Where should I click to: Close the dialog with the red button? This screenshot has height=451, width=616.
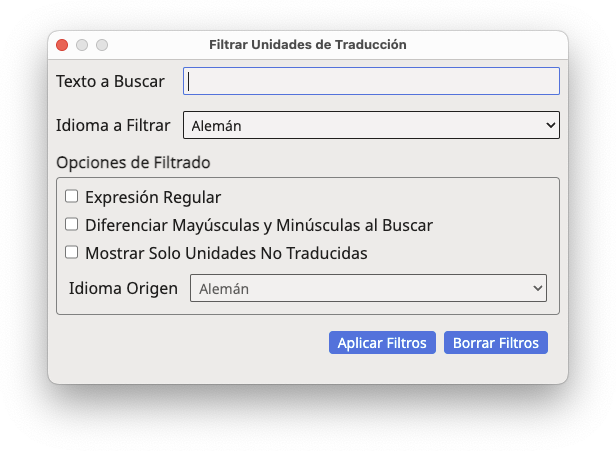pos(62,45)
